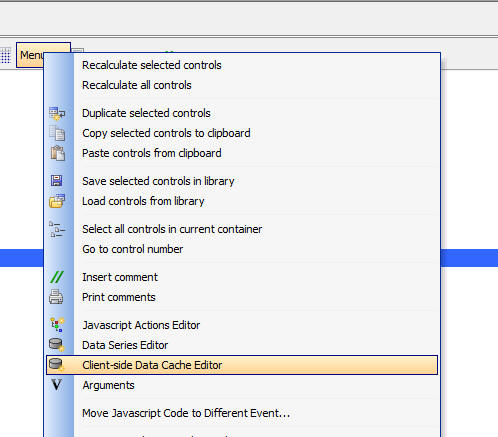The height and width of the screenshot is (437, 498).
Task: Click the Data Series Editor database icon
Action: tap(56, 345)
